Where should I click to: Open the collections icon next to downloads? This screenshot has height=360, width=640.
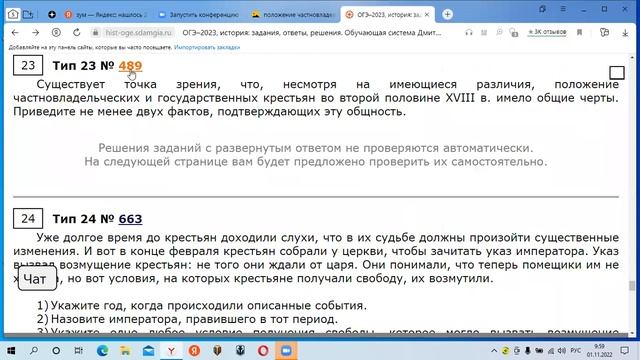604,33
